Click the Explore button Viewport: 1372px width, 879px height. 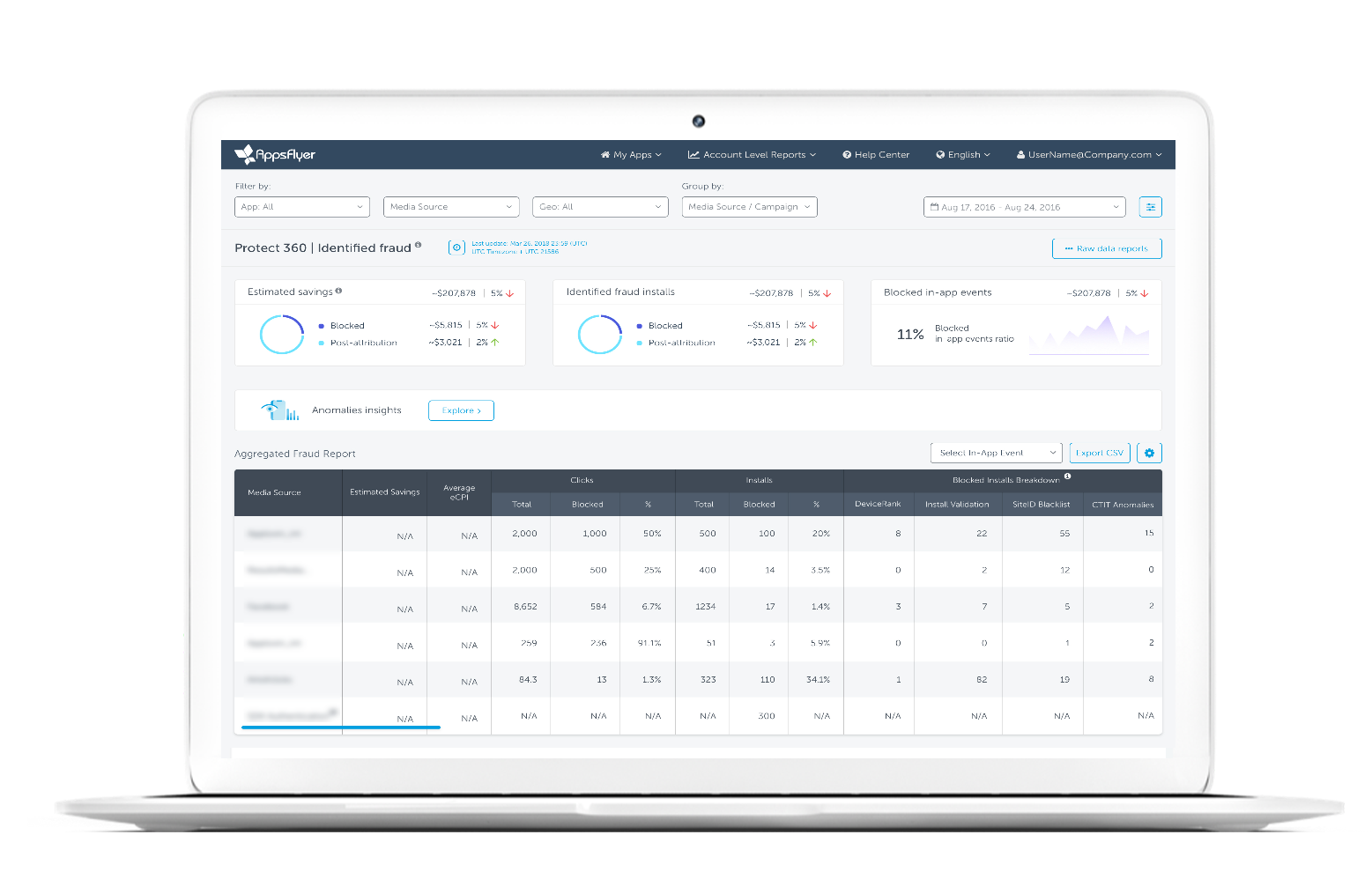pos(461,410)
